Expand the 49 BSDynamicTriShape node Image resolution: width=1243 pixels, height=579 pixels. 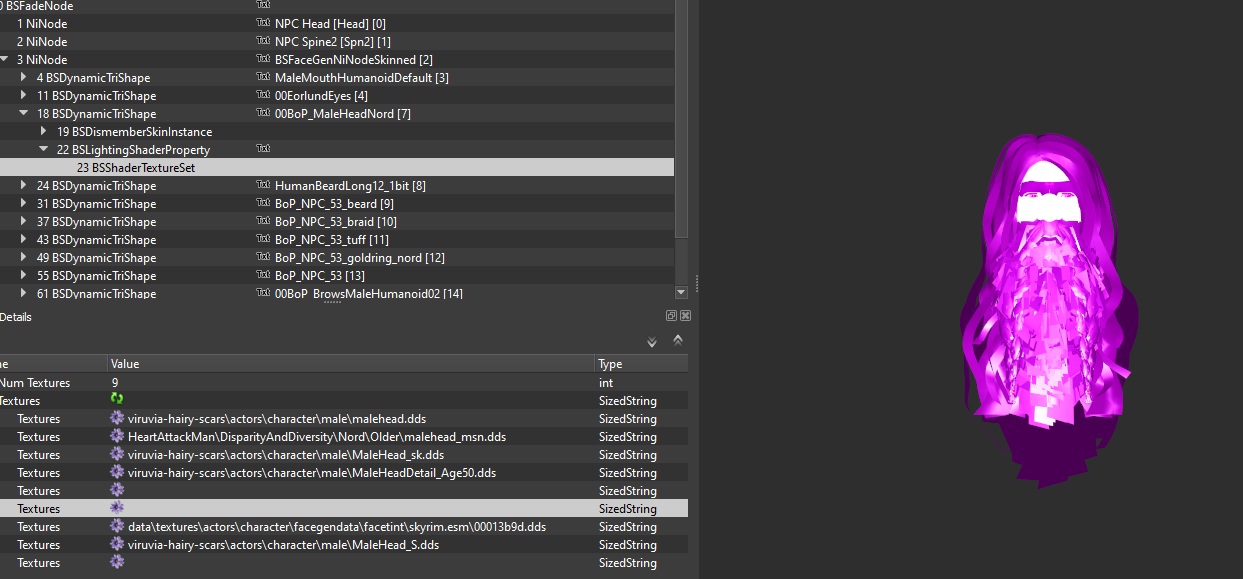pyautogui.click(x=24, y=257)
